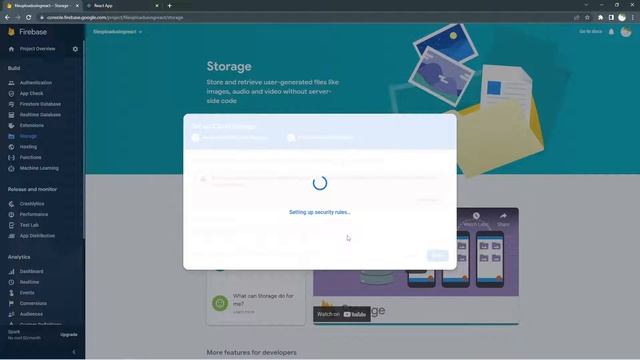Click Events icon in Analytics

click(11, 293)
